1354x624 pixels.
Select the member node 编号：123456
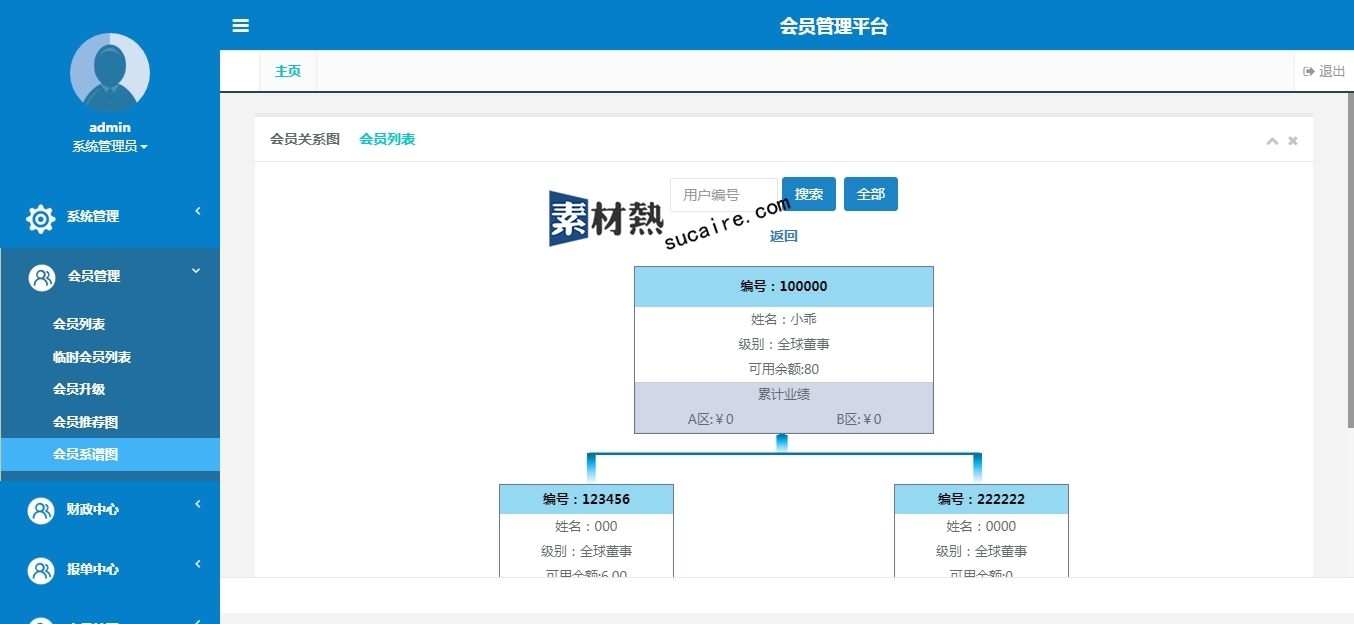click(x=586, y=499)
